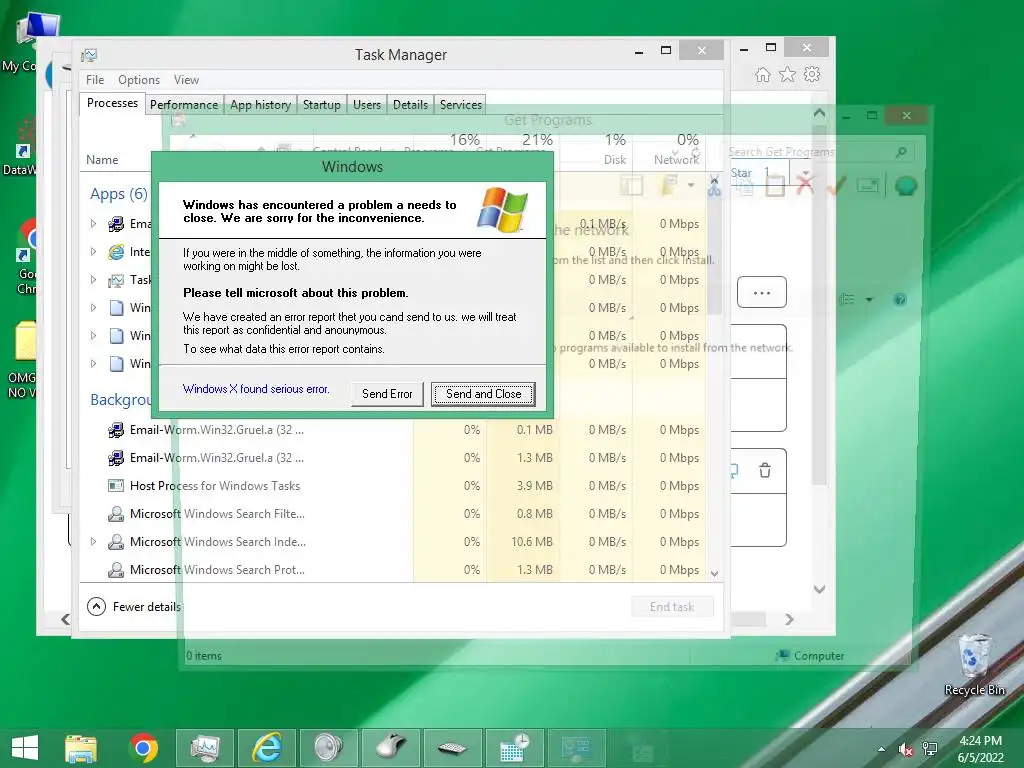Click the Internet Explorer icon in Apps list
Viewport: 1024px width, 768px height.
(x=116, y=252)
